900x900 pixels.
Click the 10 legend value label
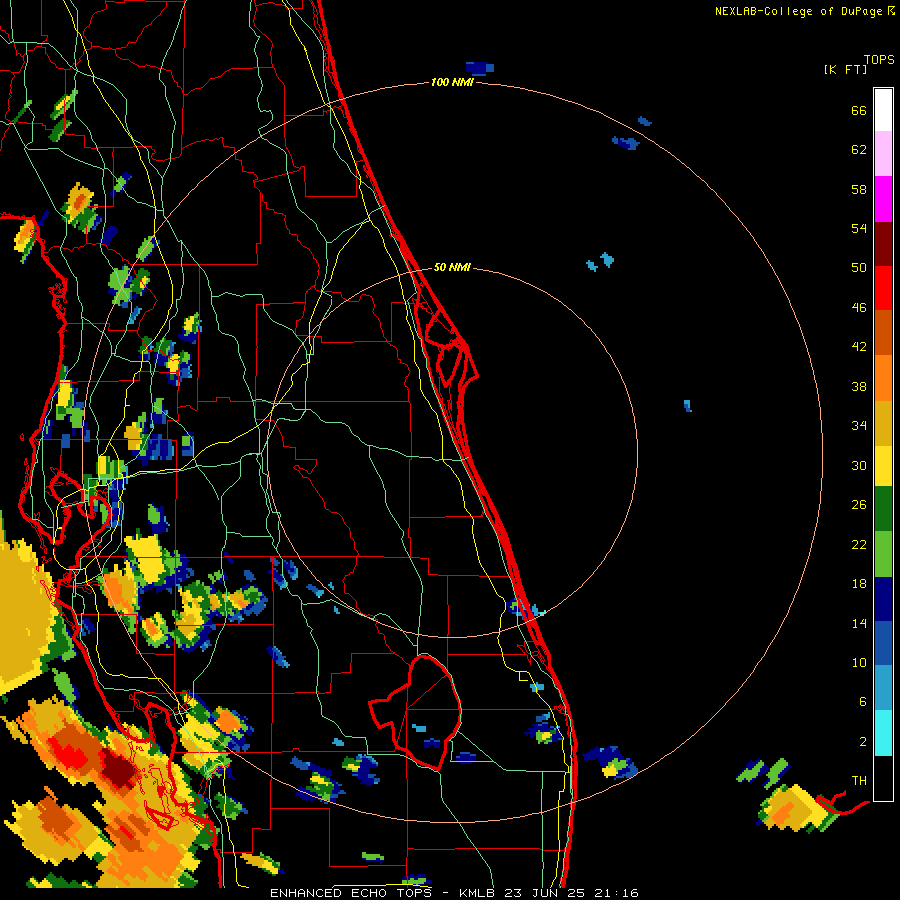(x=859, y=662)
